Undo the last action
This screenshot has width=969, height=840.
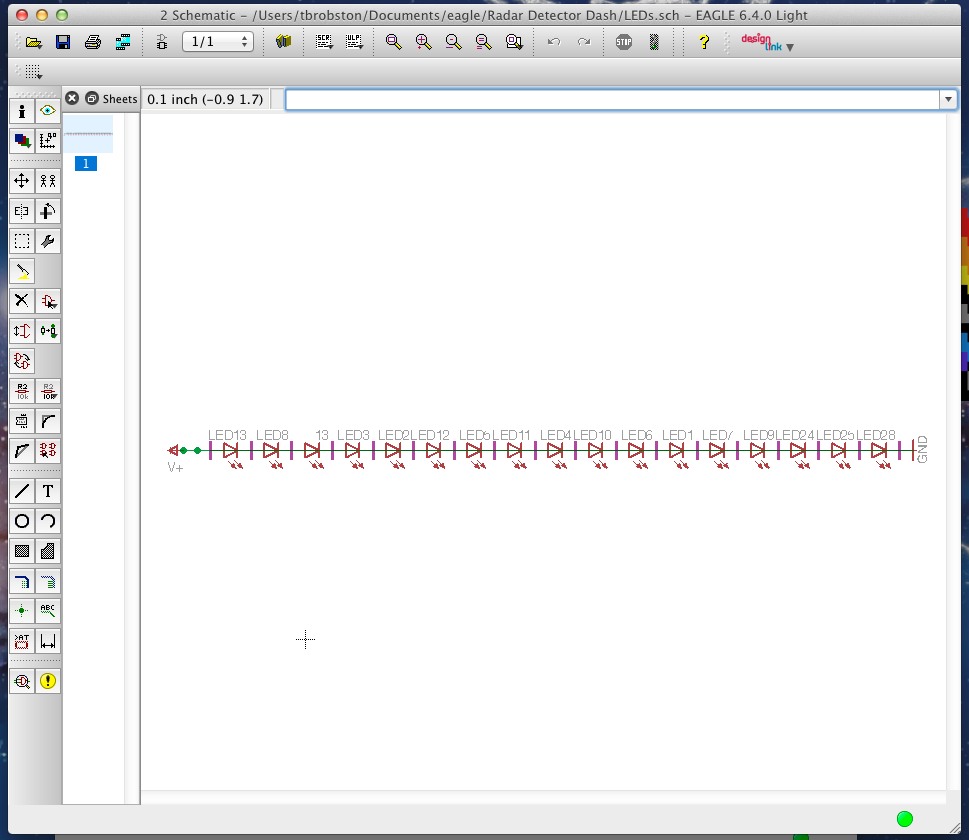554,42
